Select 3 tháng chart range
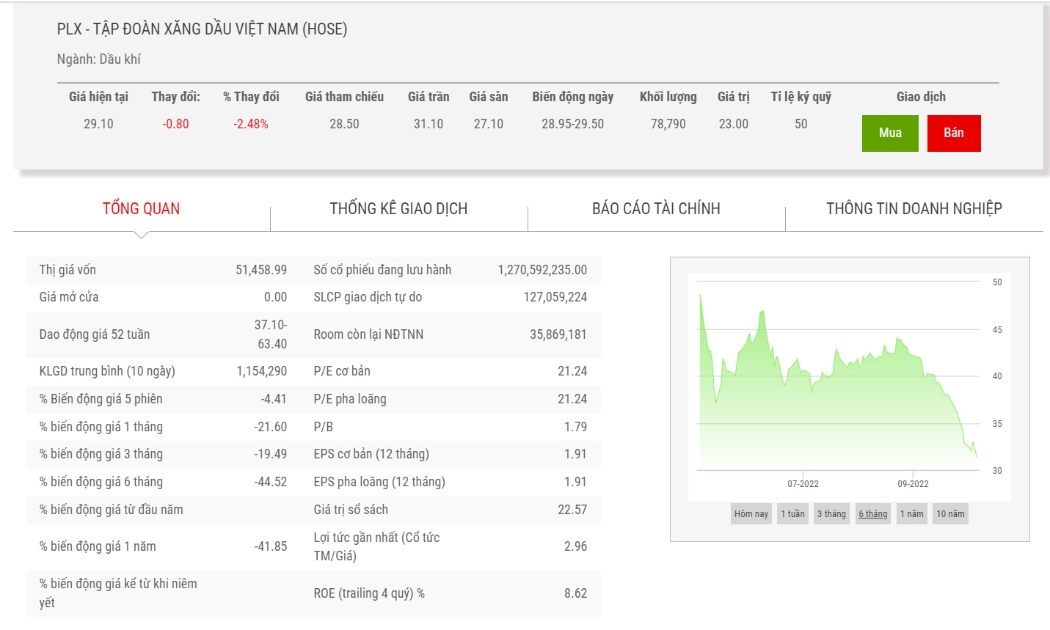The height and width of the screenshot is (630, 1050). pos(831,514)
